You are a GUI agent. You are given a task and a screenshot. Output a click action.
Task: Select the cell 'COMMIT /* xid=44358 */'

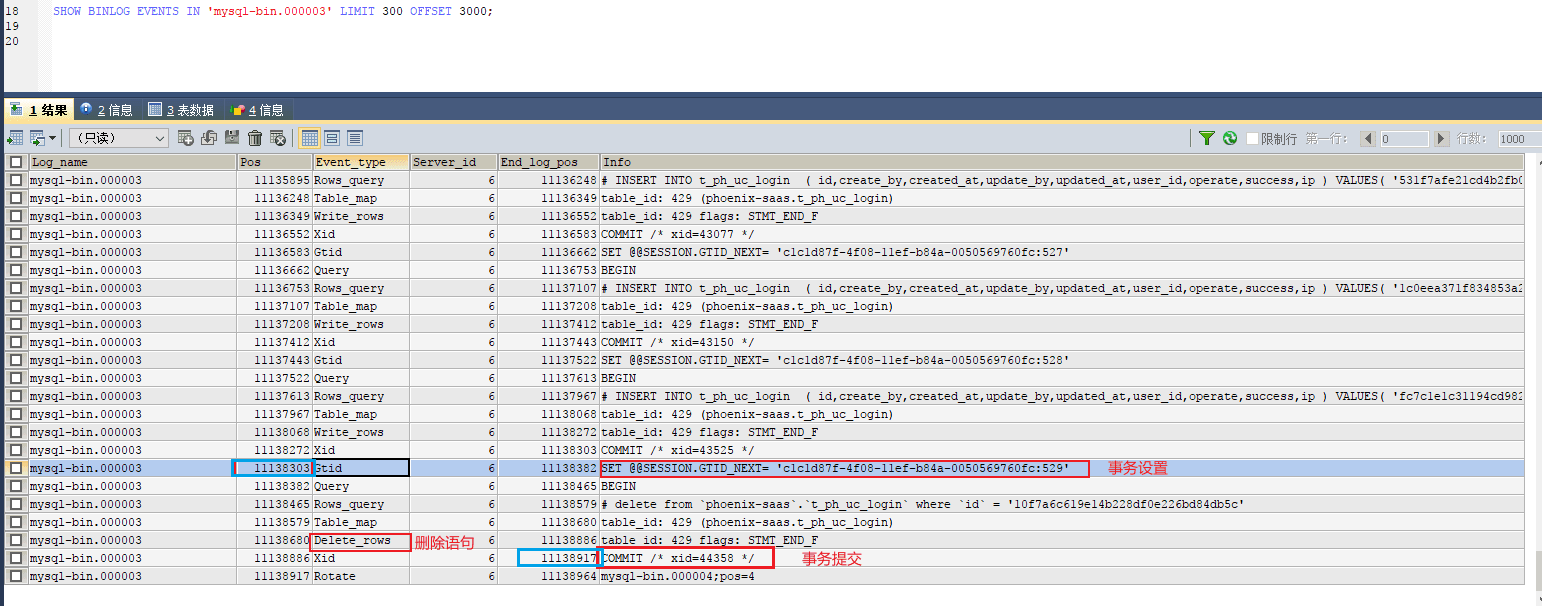[x=1062, y=558]
